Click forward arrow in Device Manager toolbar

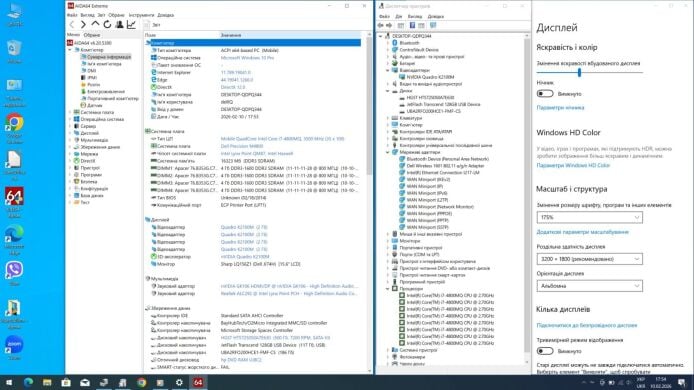(389, 26)
